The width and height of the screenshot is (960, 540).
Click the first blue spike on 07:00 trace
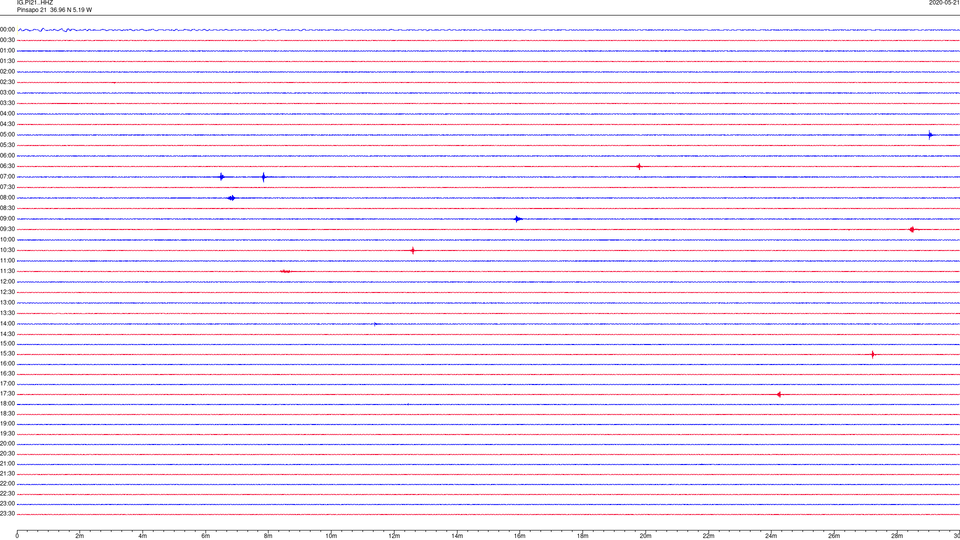(222, 177)
